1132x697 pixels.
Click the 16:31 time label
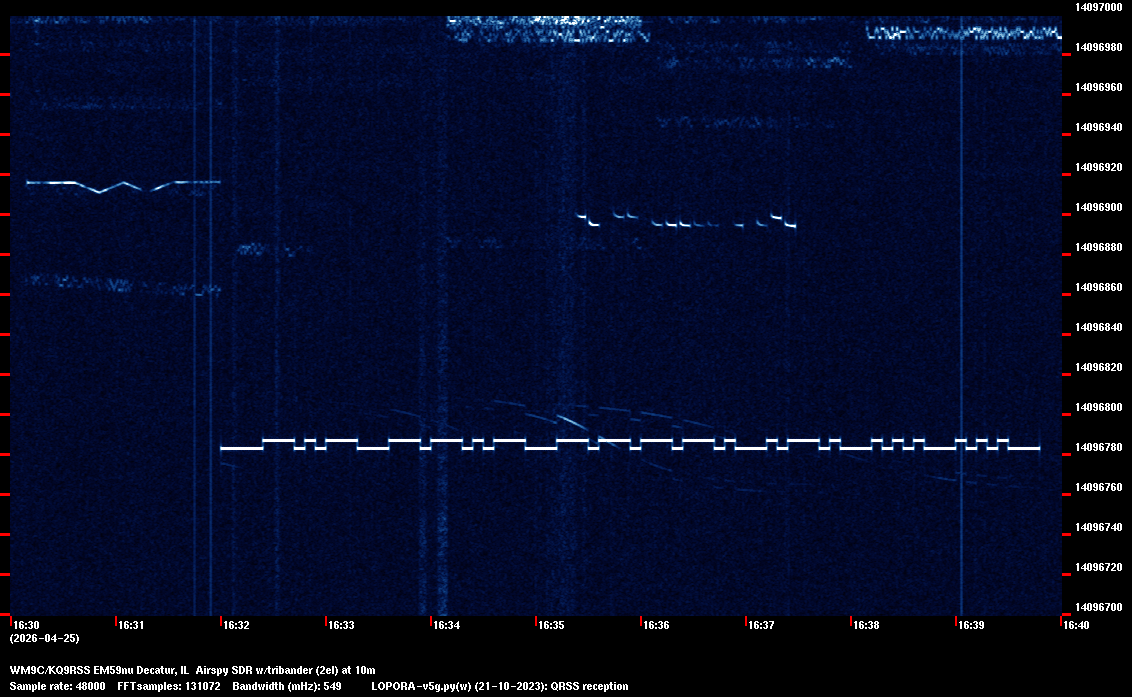131,625
